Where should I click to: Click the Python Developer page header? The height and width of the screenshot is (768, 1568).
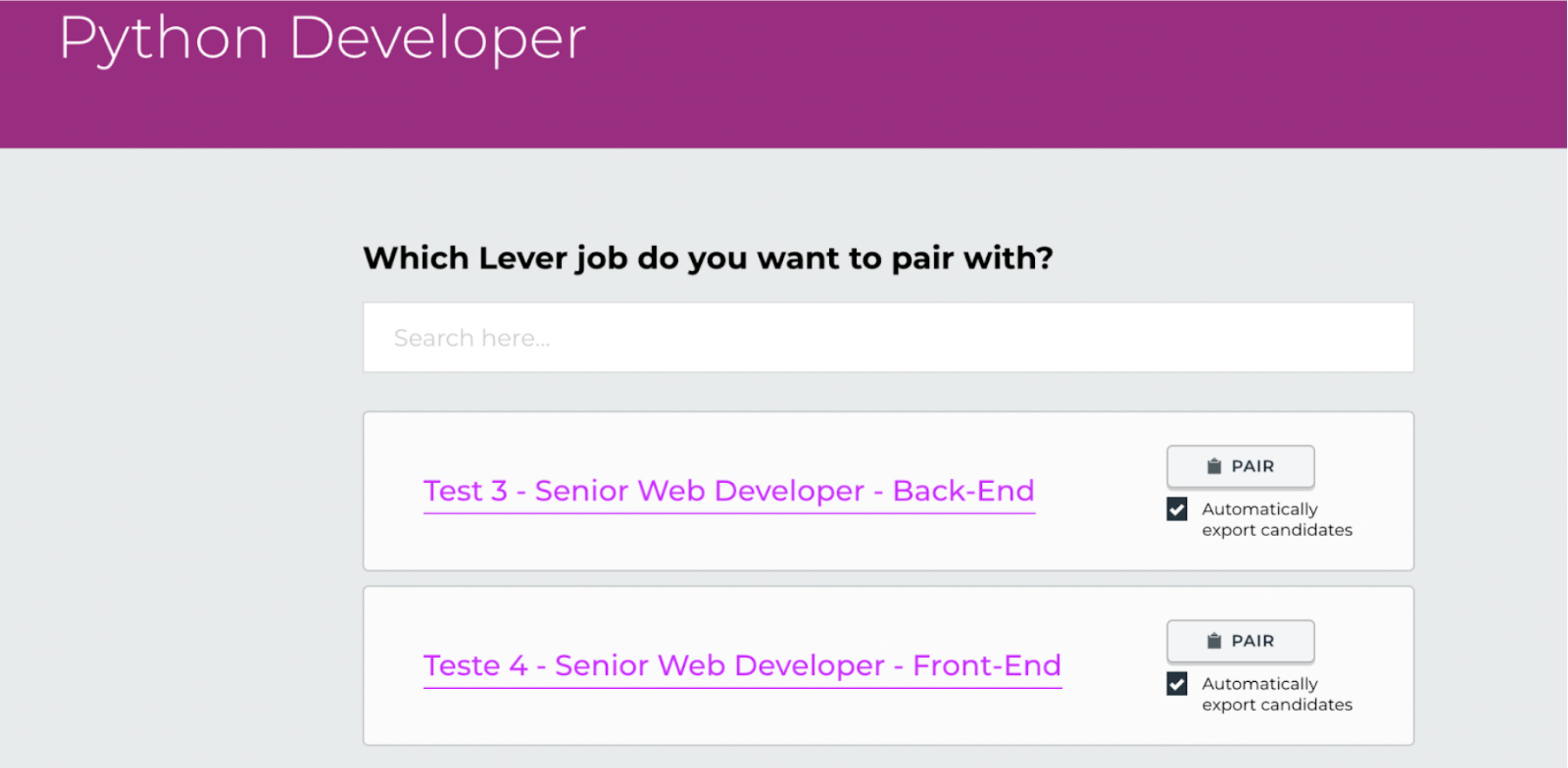321,38
